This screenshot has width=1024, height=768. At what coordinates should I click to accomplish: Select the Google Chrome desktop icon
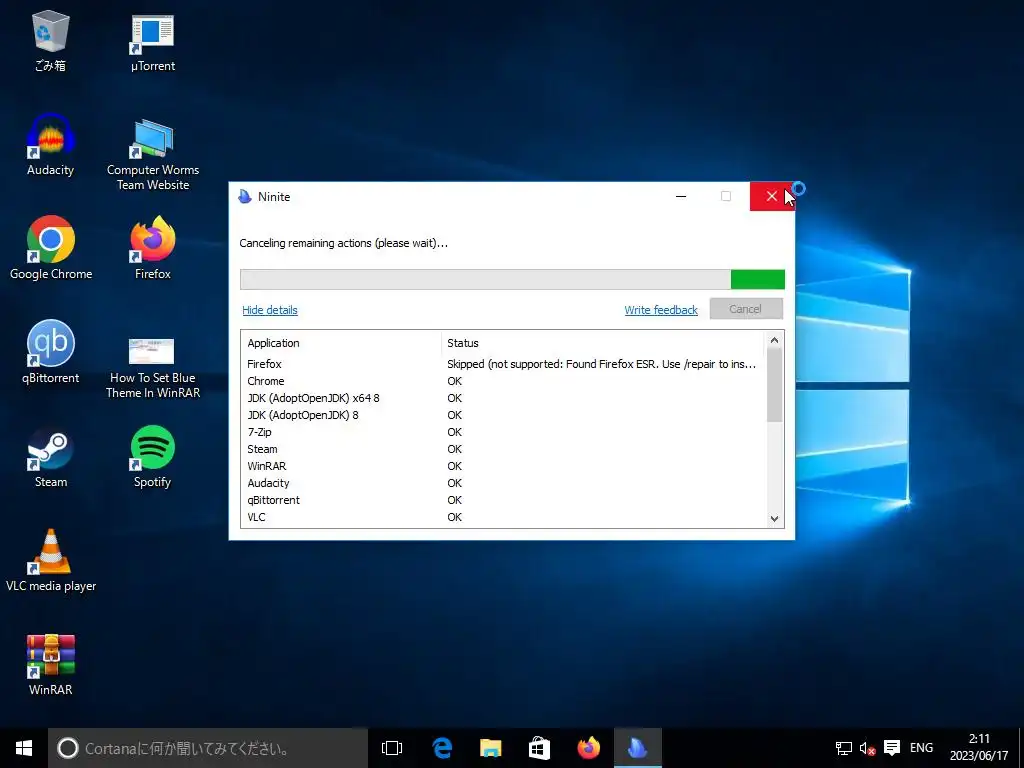pos(51,248)
